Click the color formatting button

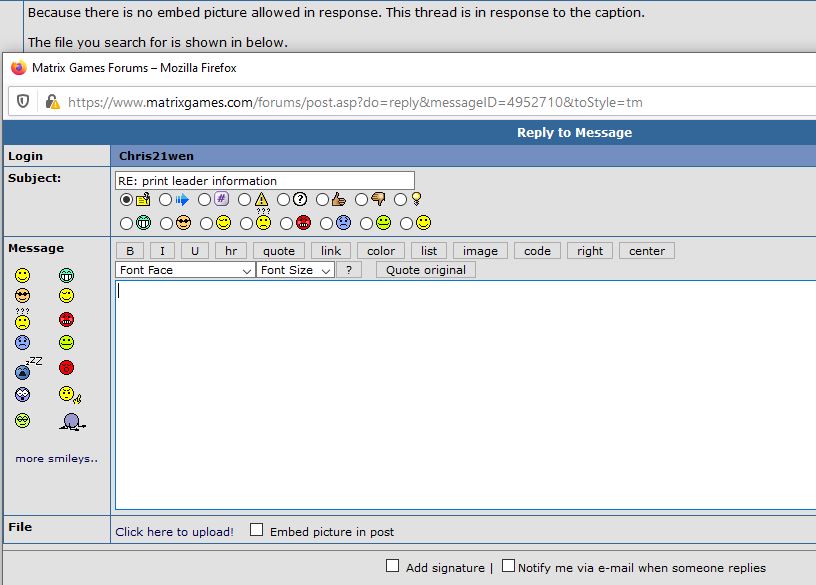[x=380, y=251]
